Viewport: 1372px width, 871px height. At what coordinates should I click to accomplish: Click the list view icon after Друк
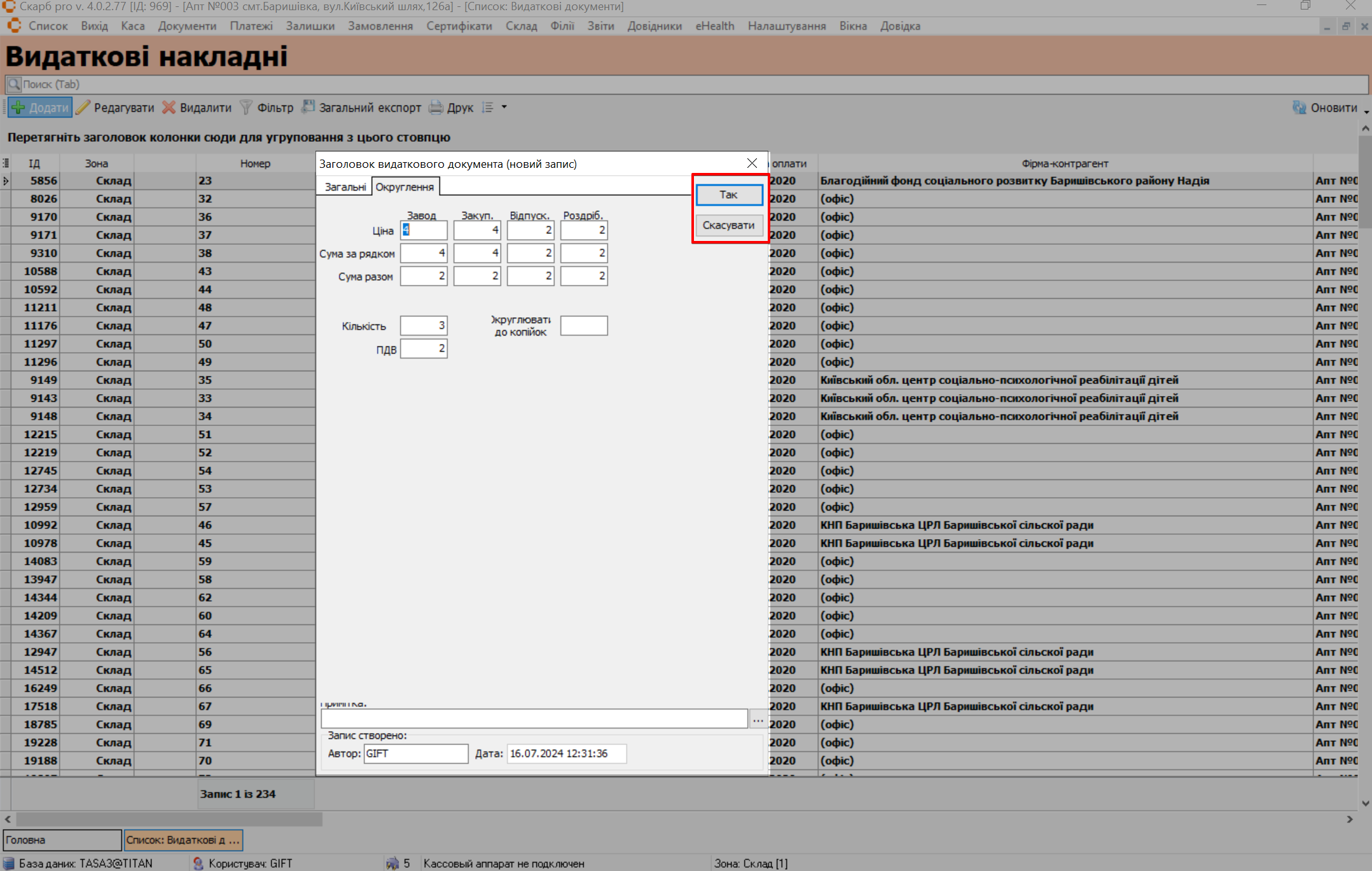pyautogui.click(x=488, y=107)
